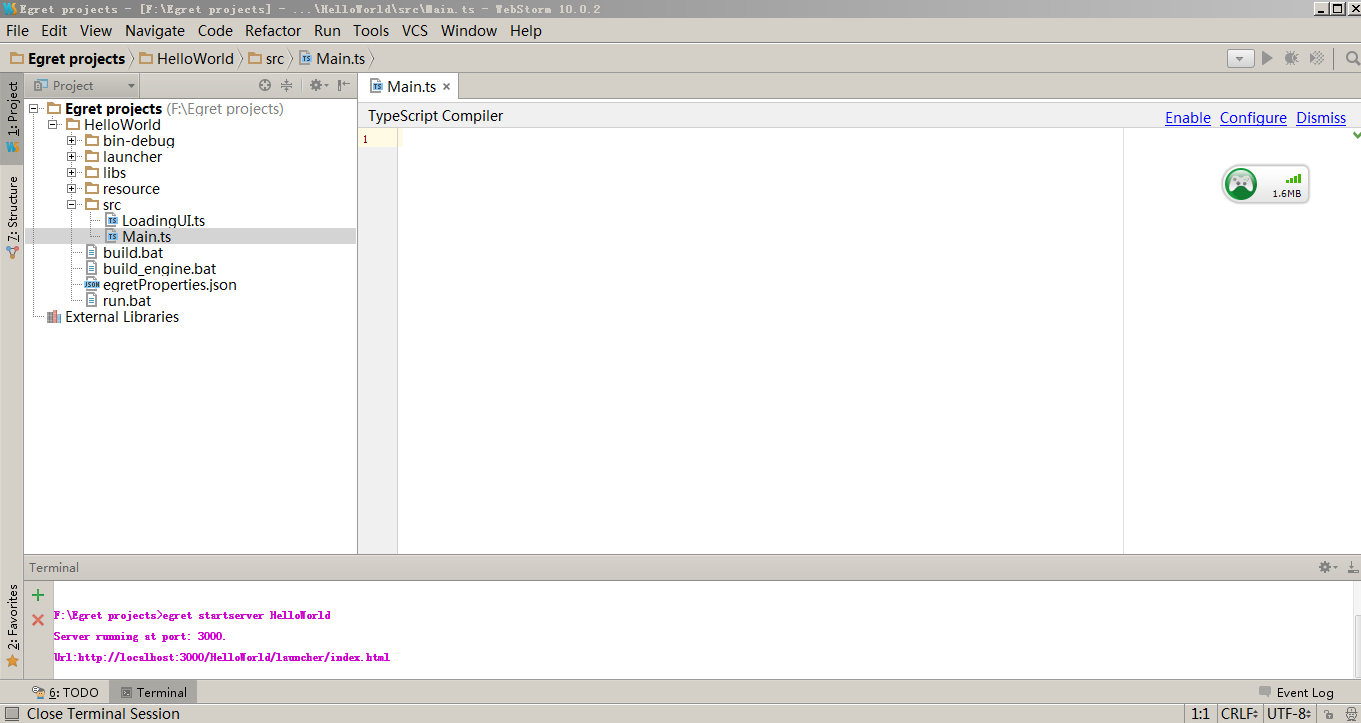Click Enable TypeScript Compiler link
Screen dimensions: 1361x723
tap(1188, 118)
